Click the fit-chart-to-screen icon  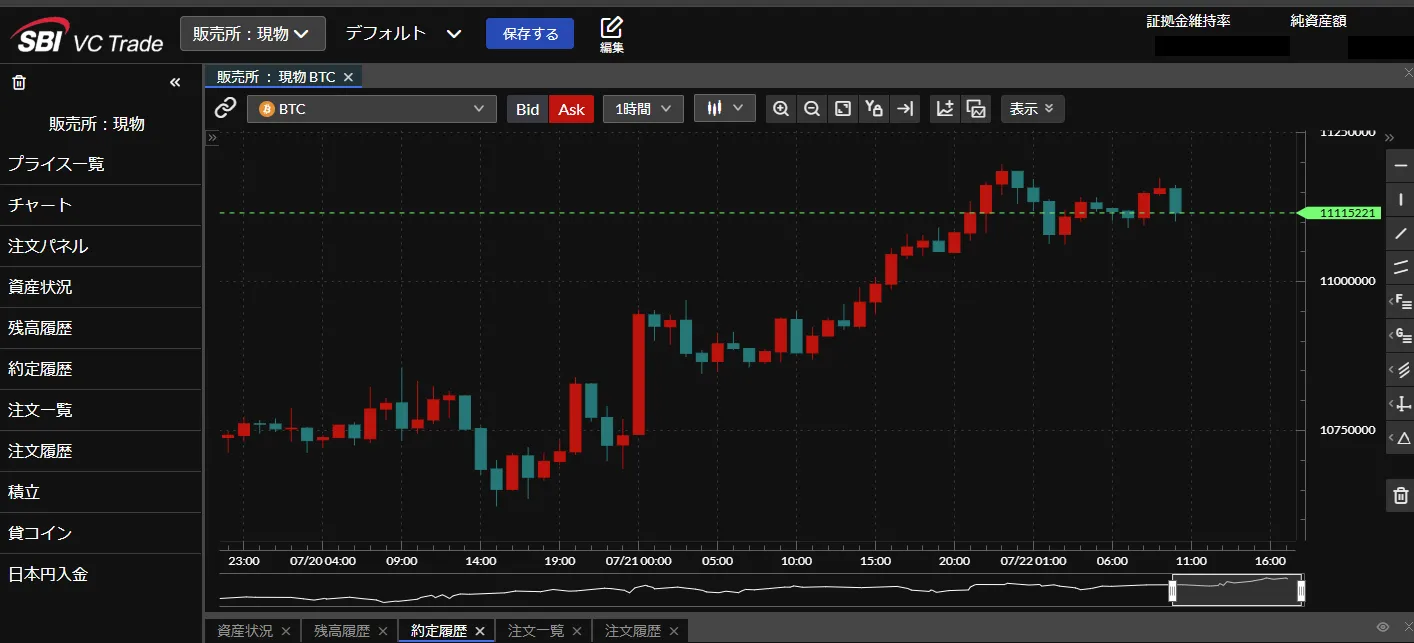[x=843, y=109]
